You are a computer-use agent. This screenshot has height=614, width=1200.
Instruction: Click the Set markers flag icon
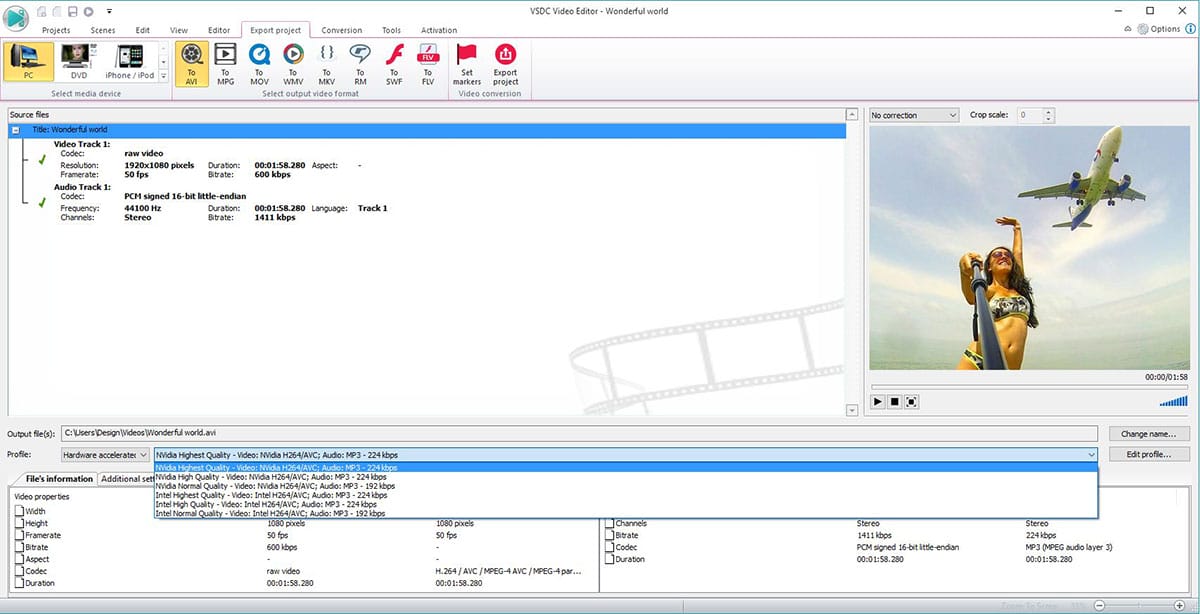(466, 63)
